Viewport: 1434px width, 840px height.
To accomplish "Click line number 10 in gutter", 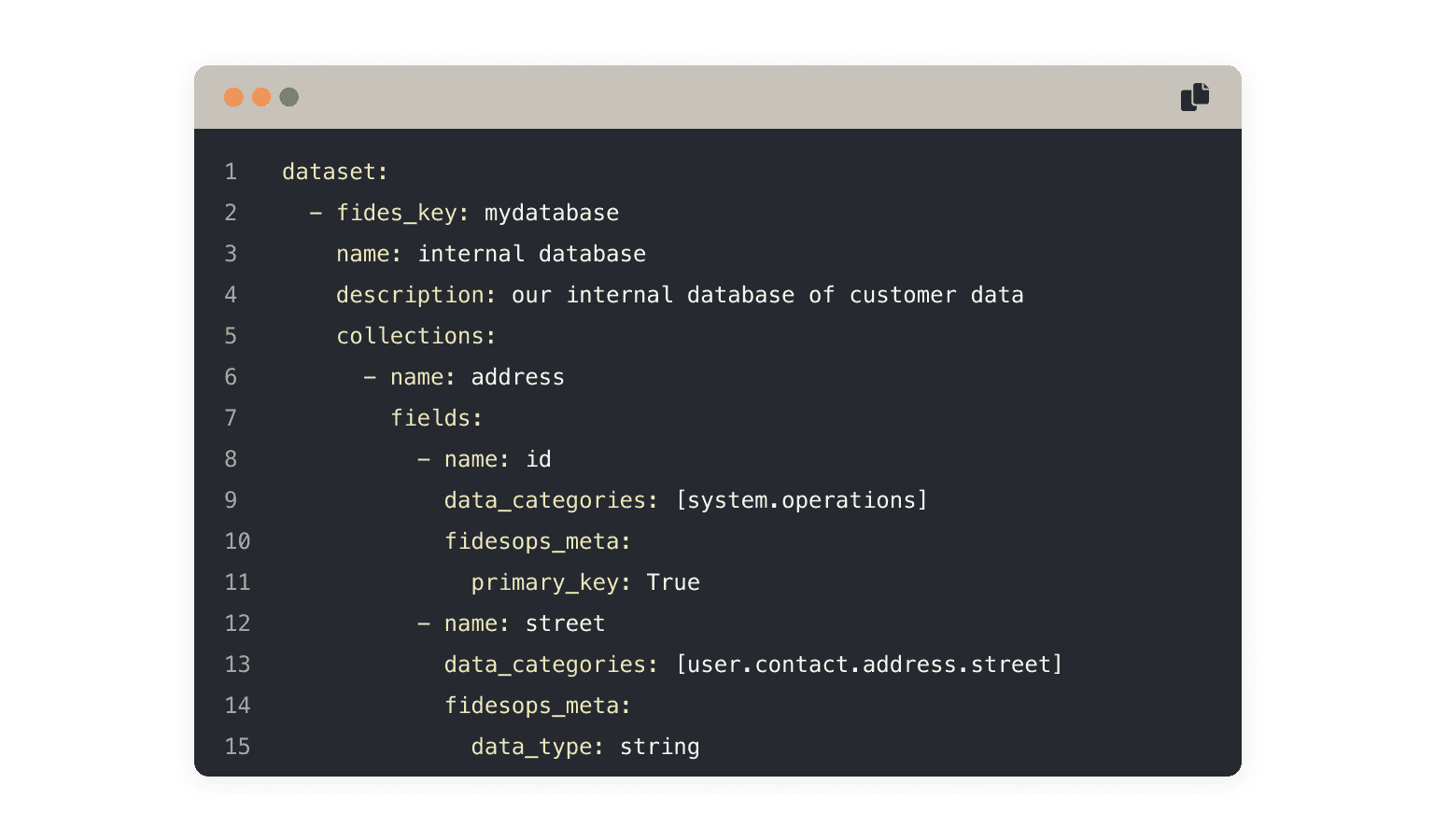I will (x=238, y=541).
